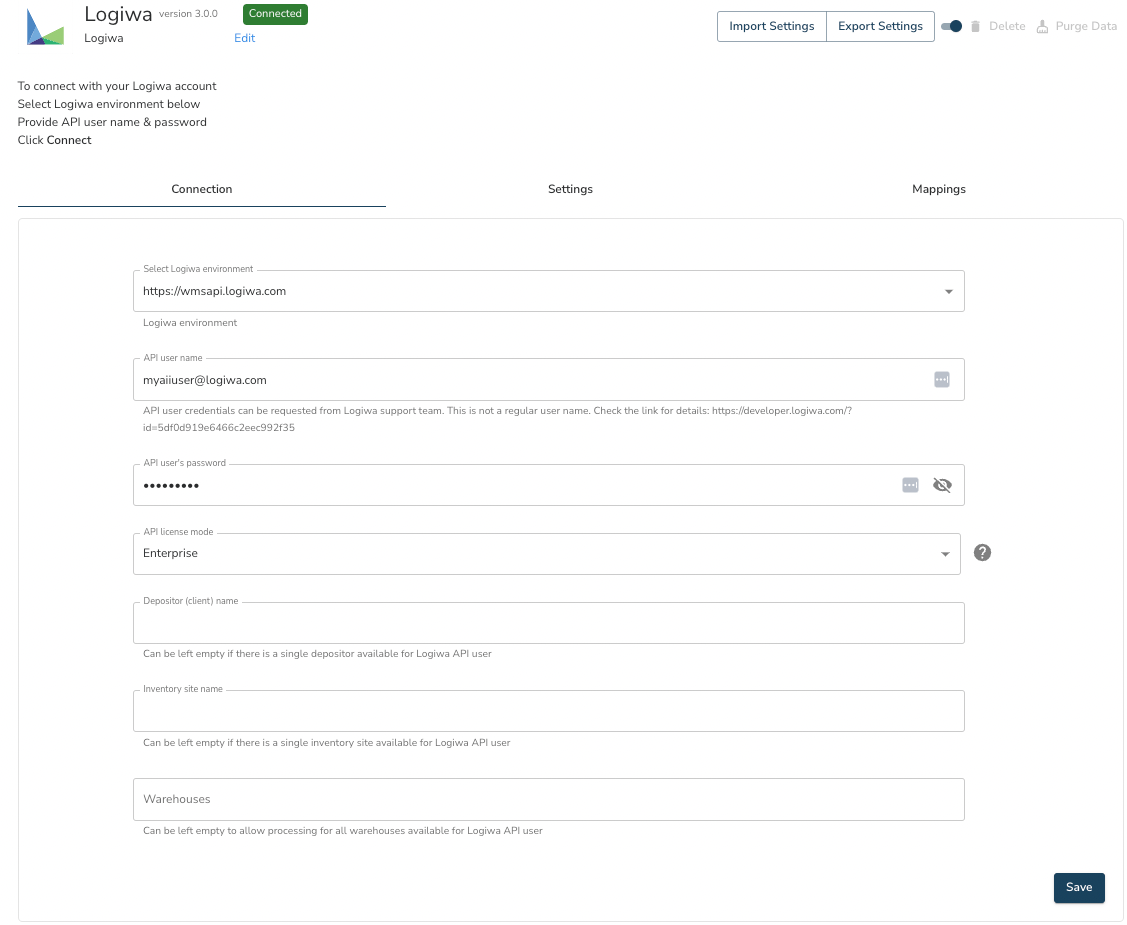The image size is (1127, 925).
Task: Toggle the connector enabled switch
Action: (952, 27)
